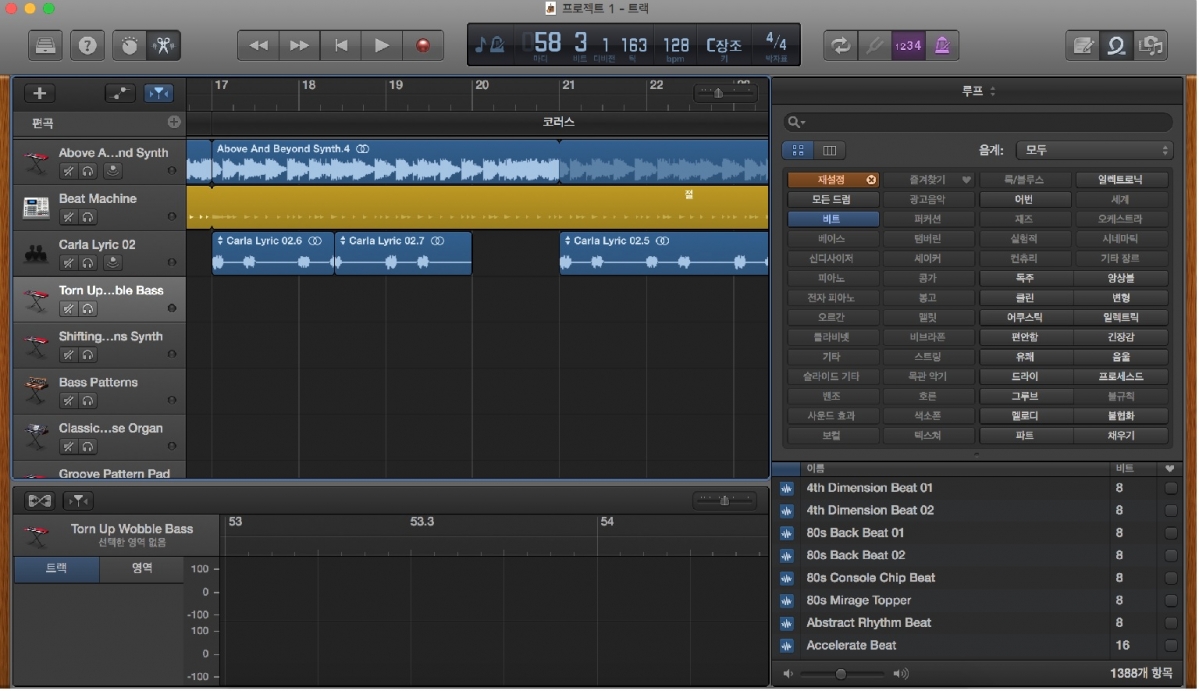
Task: Reset keywords with 재설정 button
Action: point(833,180)
